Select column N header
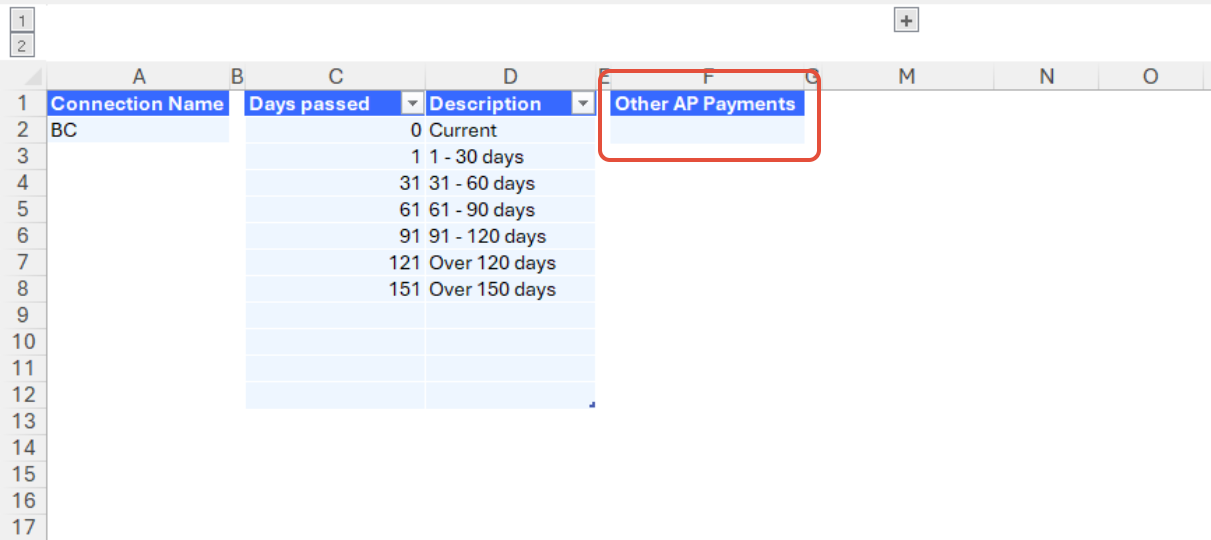Screen dimensions: 1211x540 [1046, 77]
